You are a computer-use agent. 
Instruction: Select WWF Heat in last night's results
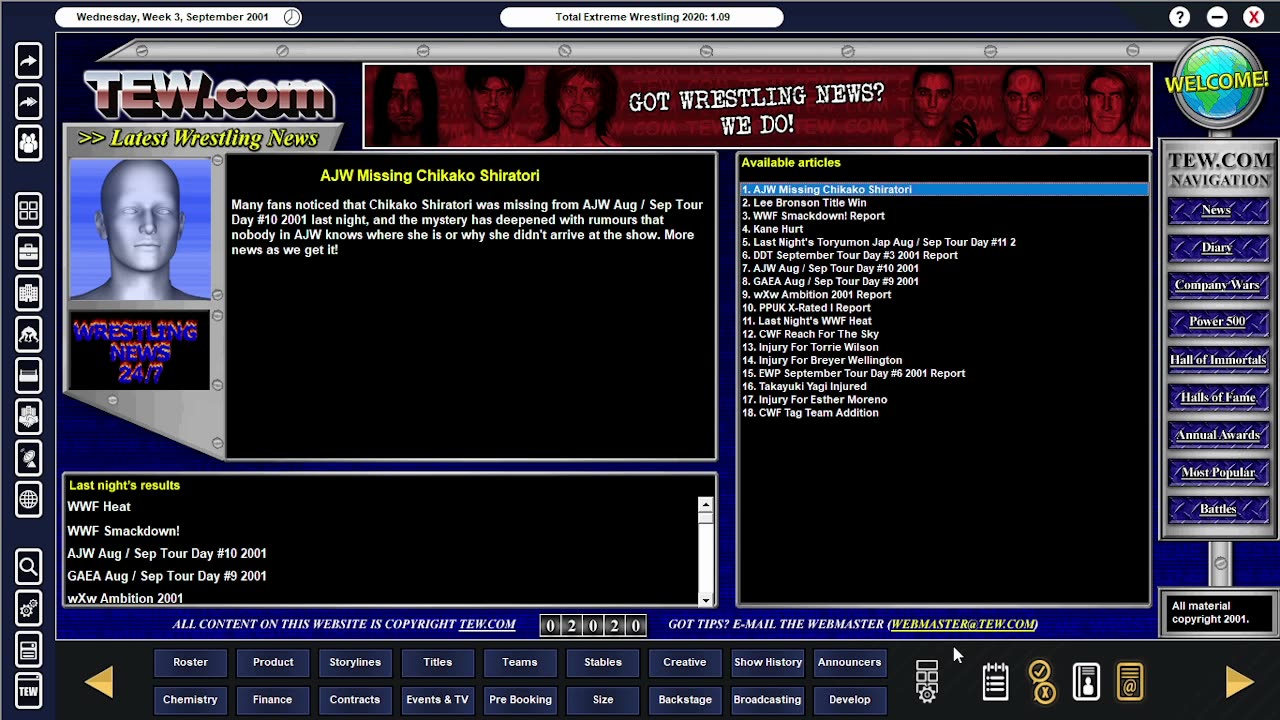tap(99, 507)
